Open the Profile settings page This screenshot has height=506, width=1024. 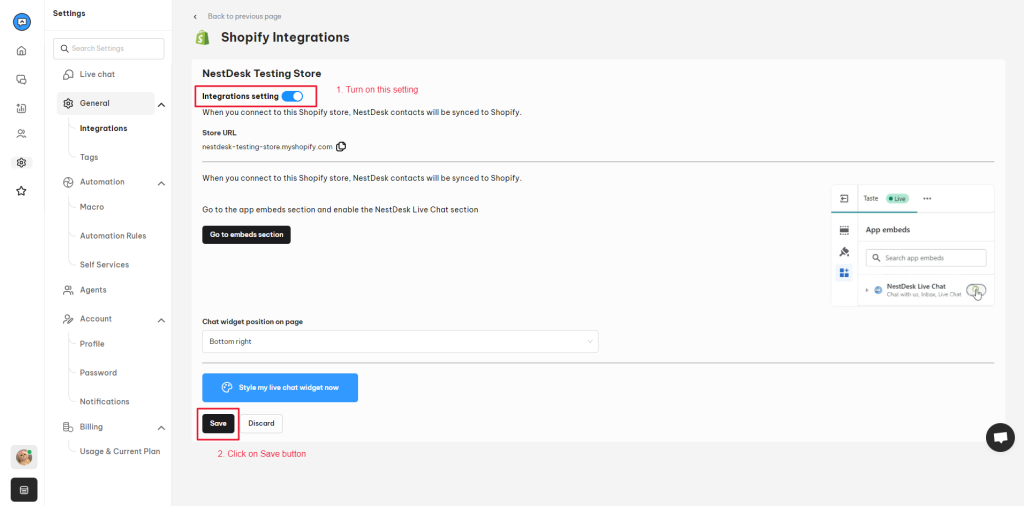92,344
